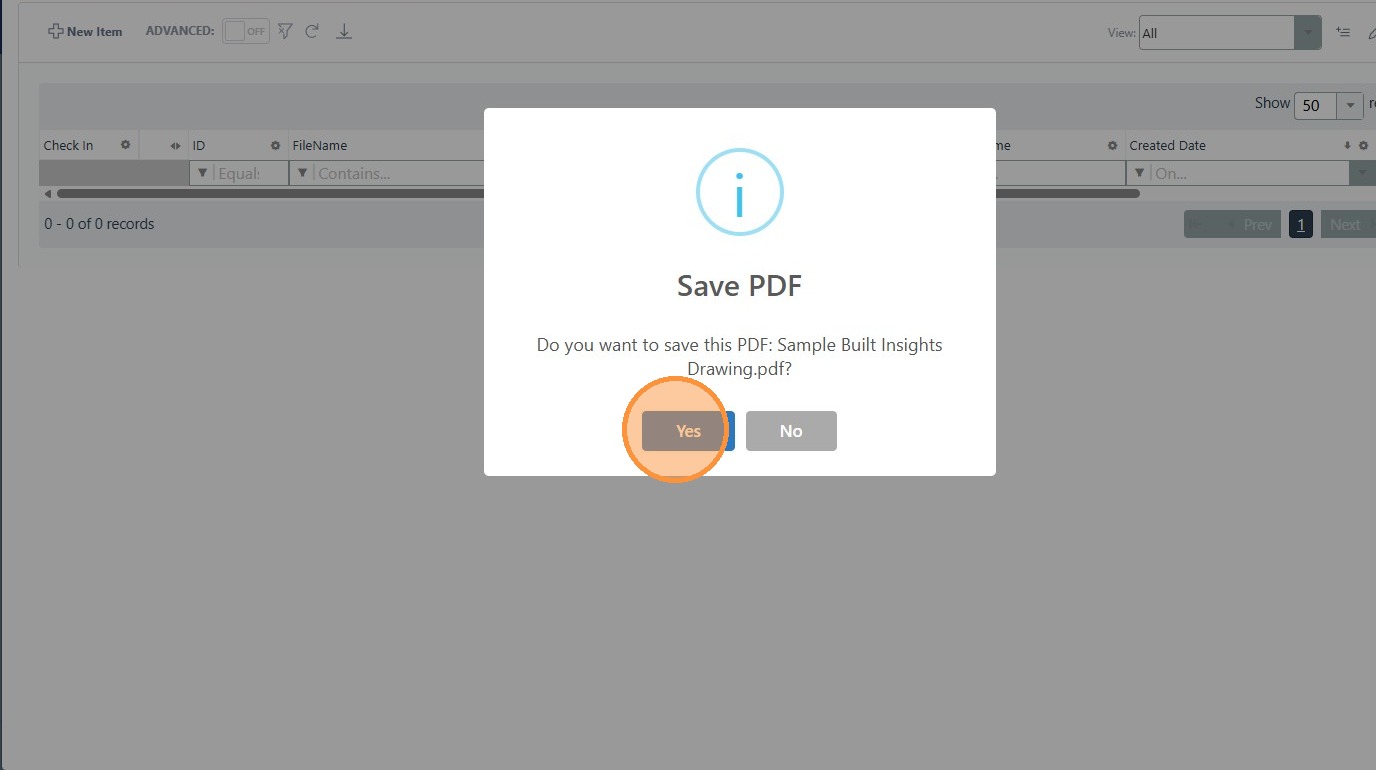This screenshot has width=1376, height=770.
Task: Open the FileName filter operator funnel
Action: [x=302, y=173]
